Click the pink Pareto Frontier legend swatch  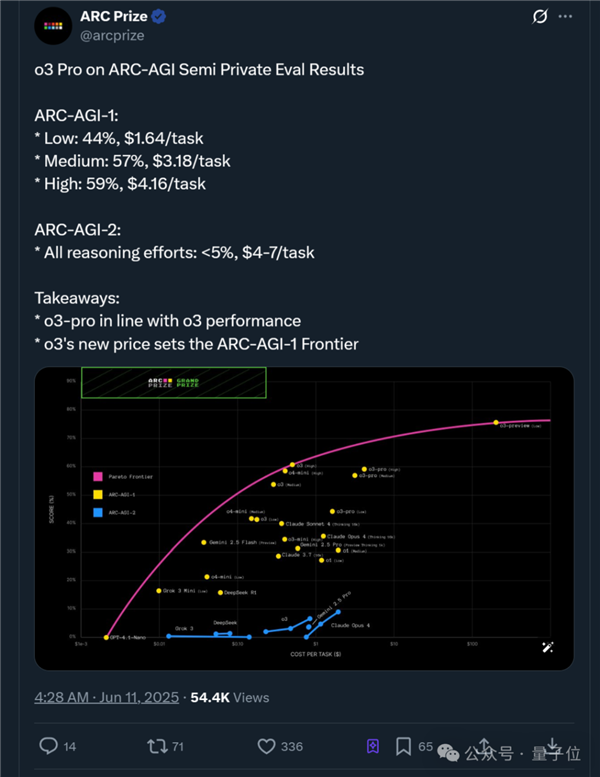(98, 477)
